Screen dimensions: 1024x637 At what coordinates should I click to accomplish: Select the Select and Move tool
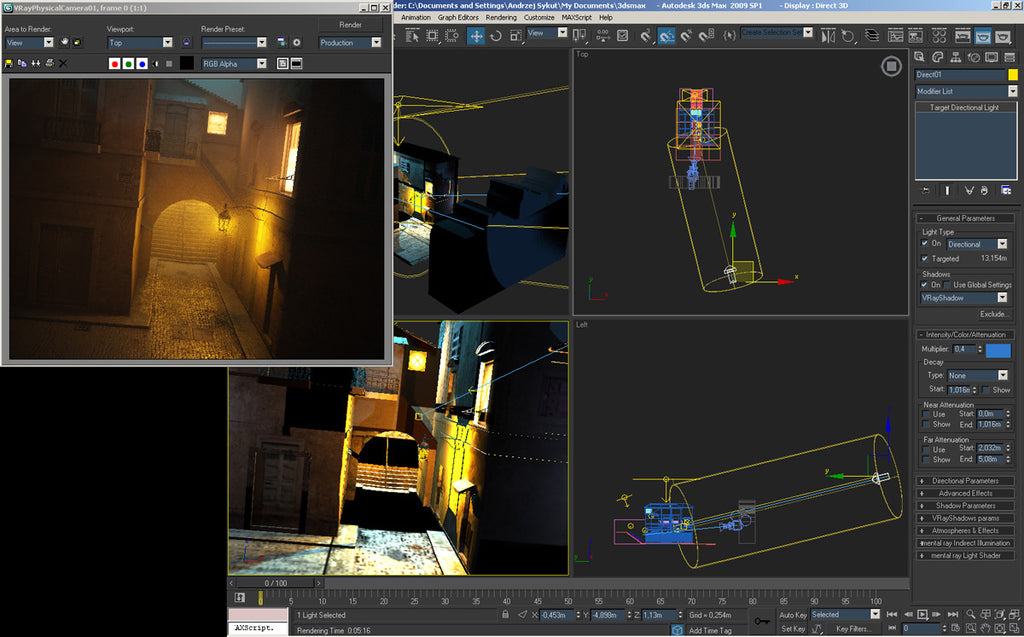pos(476,36)
